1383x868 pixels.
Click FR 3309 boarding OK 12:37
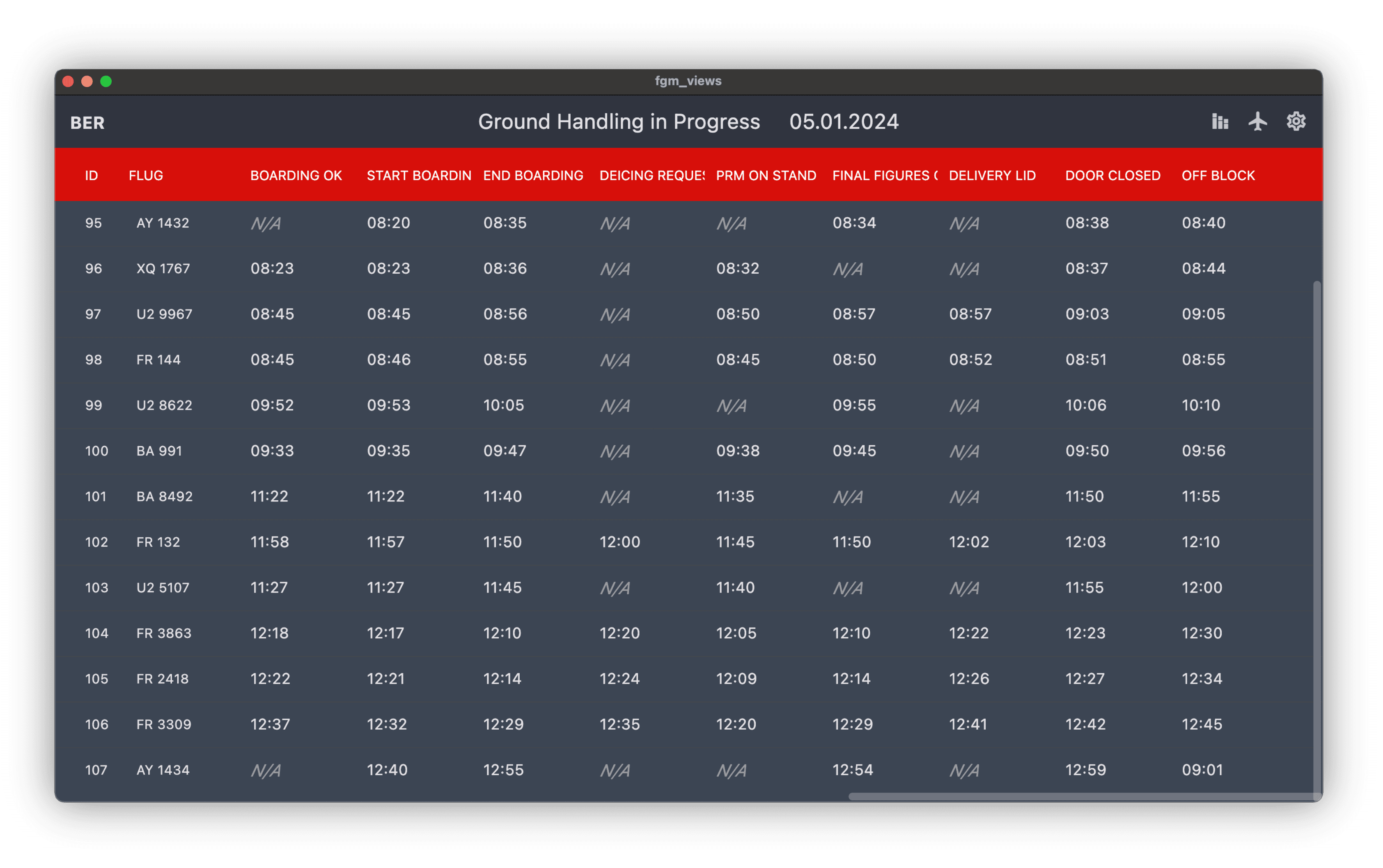270,724
